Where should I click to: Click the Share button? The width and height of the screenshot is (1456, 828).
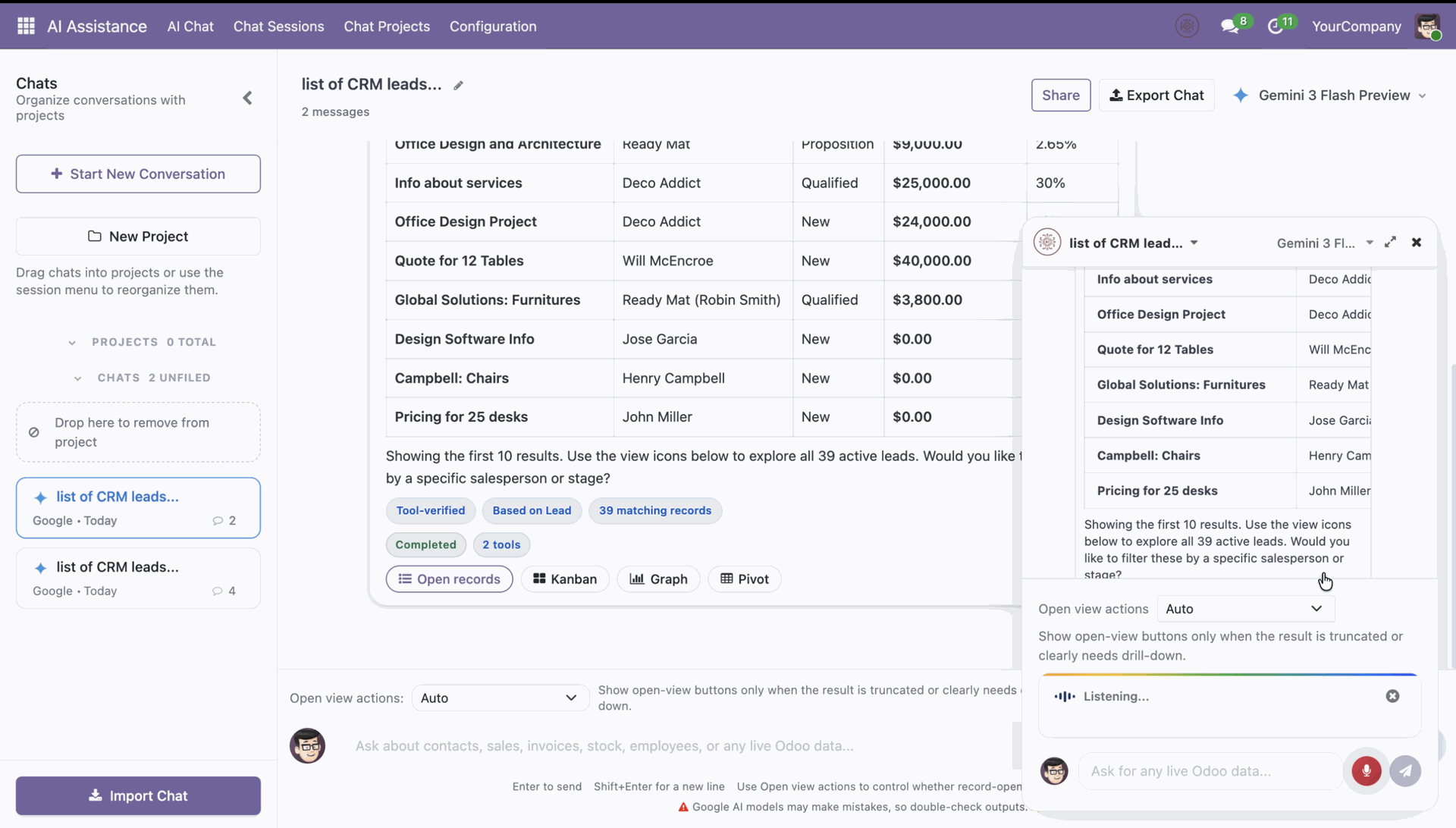(1060, 96)
